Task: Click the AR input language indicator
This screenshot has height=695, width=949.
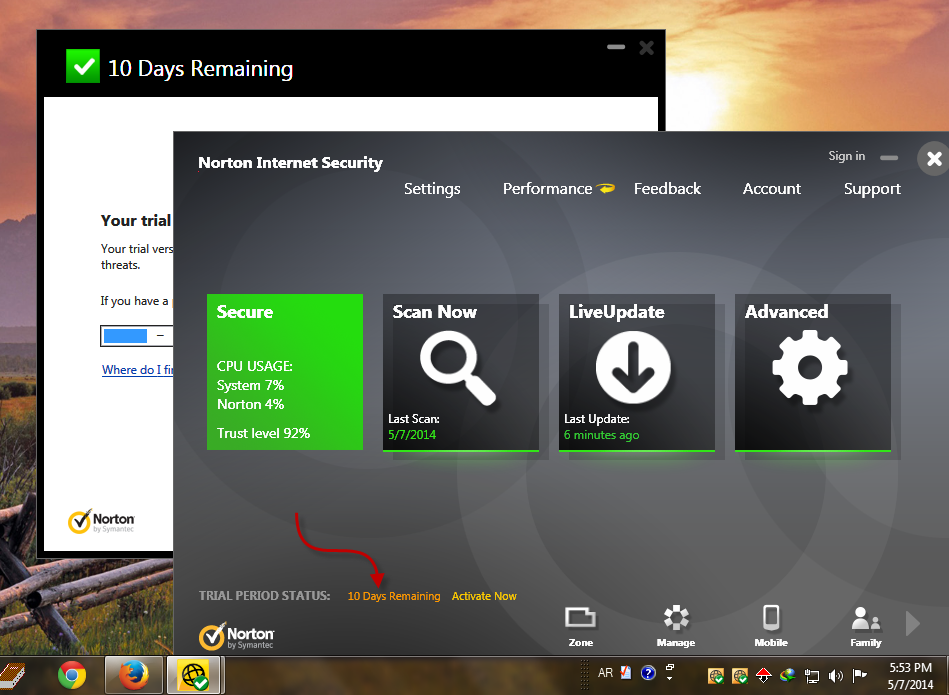Action: tap(605, 673)
